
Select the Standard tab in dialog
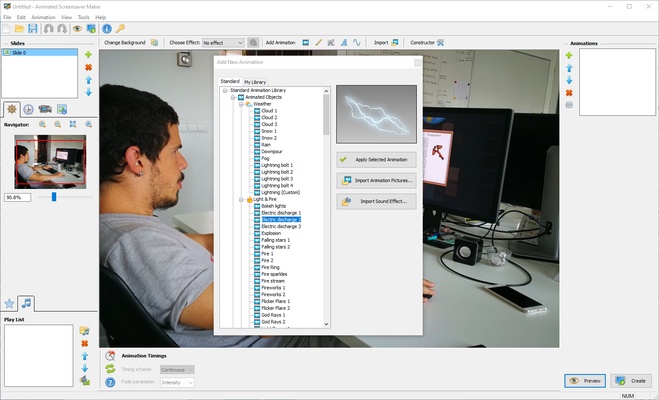coord(230,81)
